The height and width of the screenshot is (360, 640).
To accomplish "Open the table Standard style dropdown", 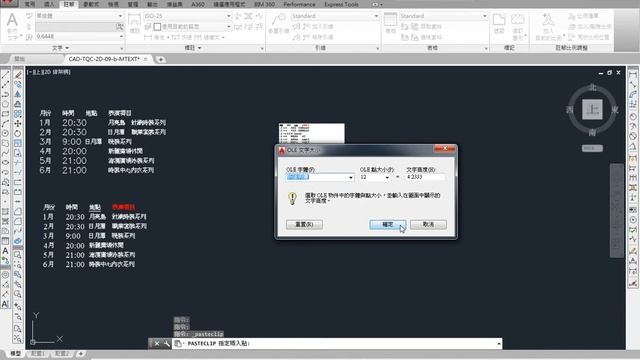I will tap(484, 16).
